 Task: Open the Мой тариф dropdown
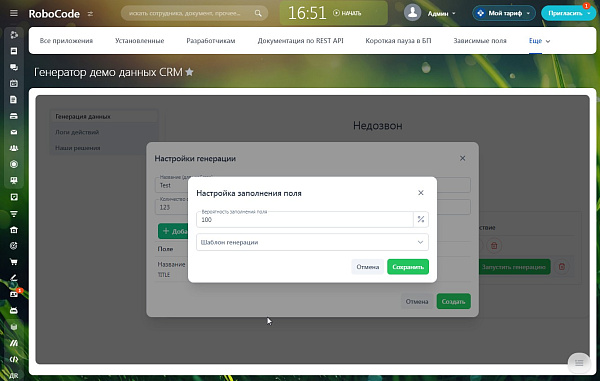(504, 13)
